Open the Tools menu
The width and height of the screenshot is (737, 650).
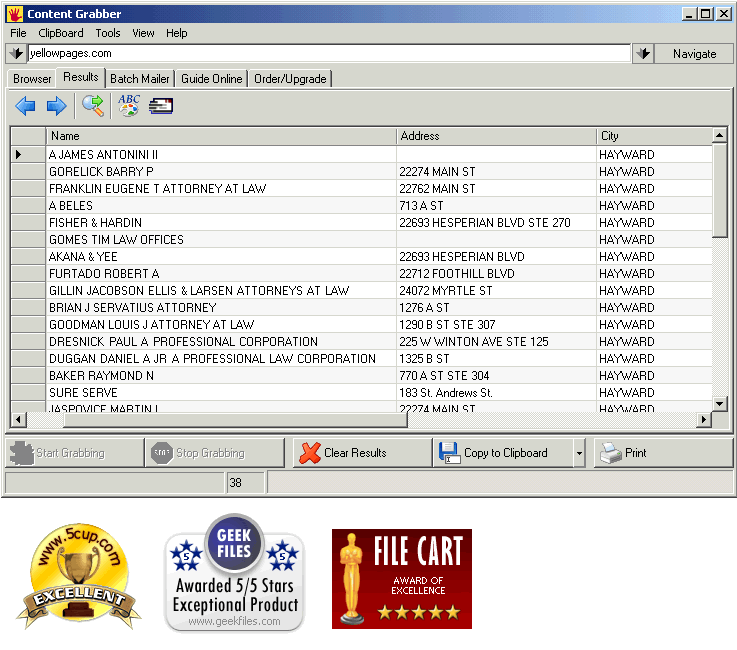[108, 33]
